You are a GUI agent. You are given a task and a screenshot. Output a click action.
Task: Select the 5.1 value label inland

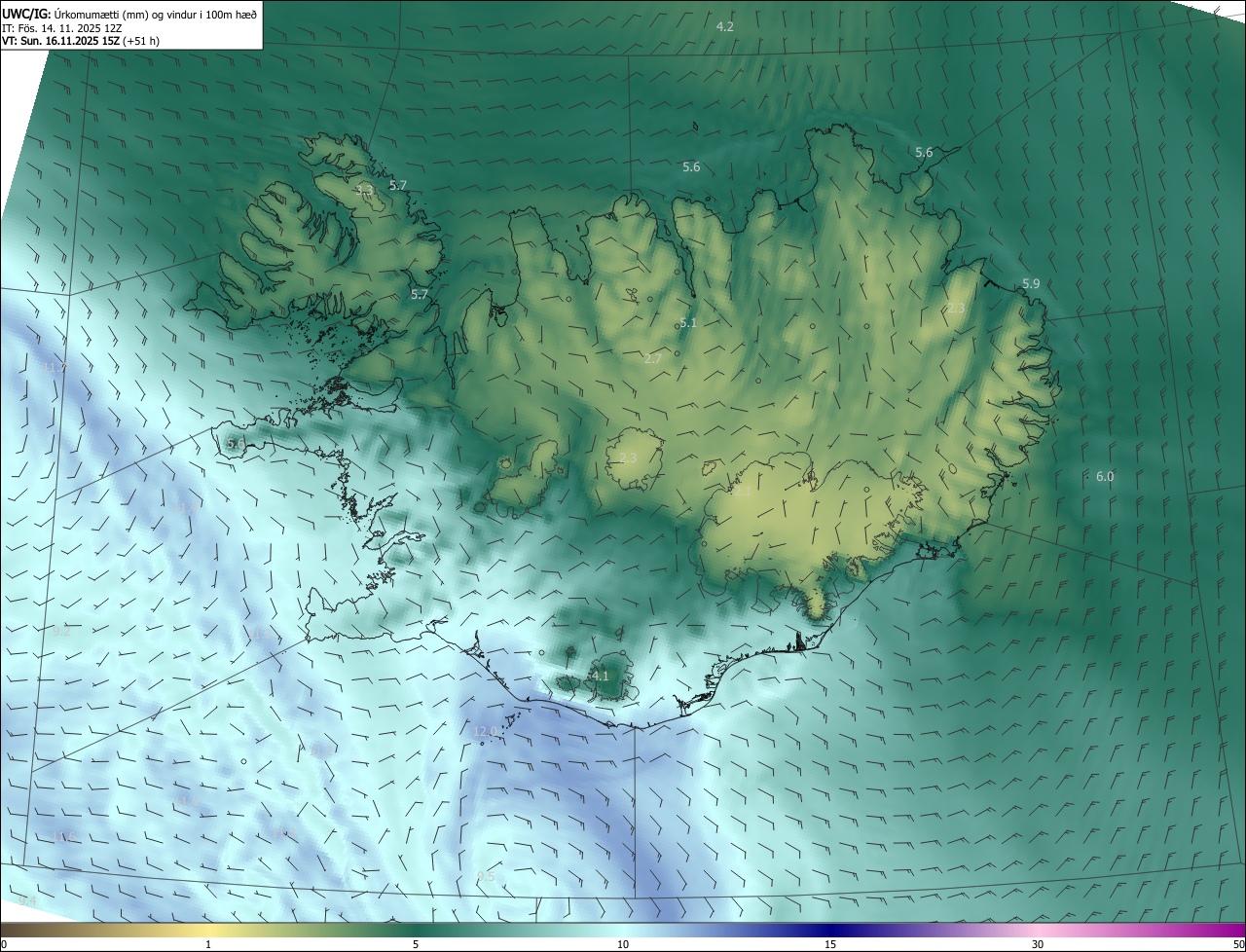[x=688, y=322]
